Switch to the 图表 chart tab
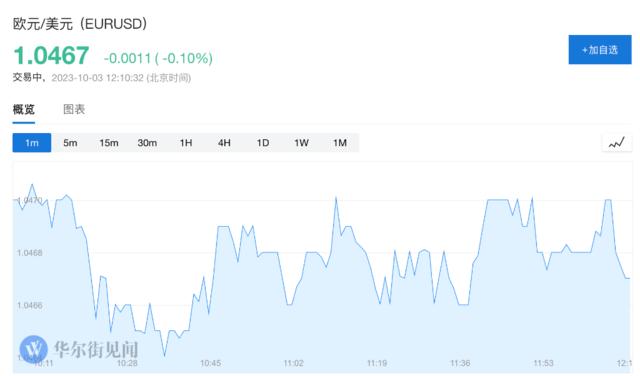This screenshot has width=640, height=376. click(x=74, y=109)
